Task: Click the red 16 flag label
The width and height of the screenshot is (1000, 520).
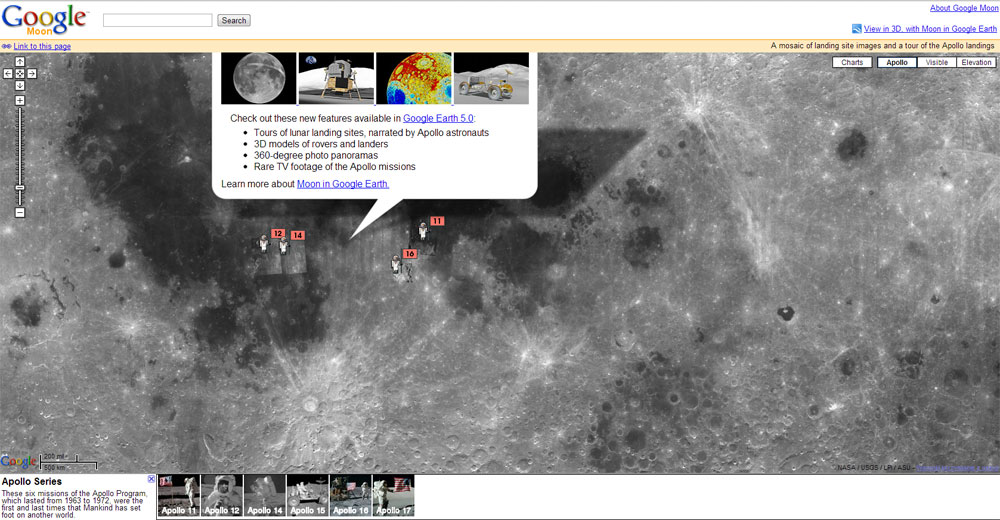Action: pos(409,254)
